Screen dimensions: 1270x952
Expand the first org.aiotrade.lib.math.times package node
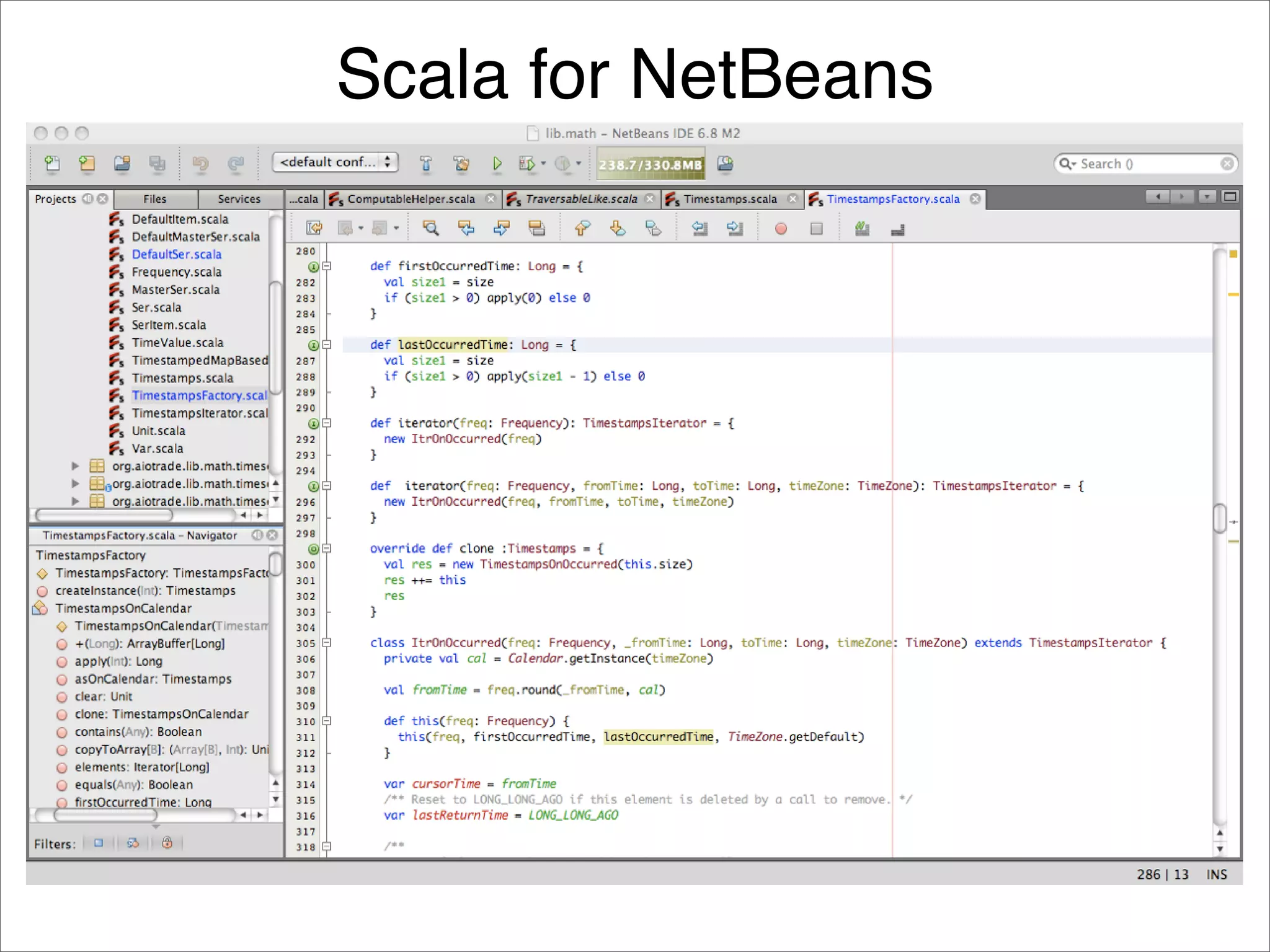click(x=75, y=465)
